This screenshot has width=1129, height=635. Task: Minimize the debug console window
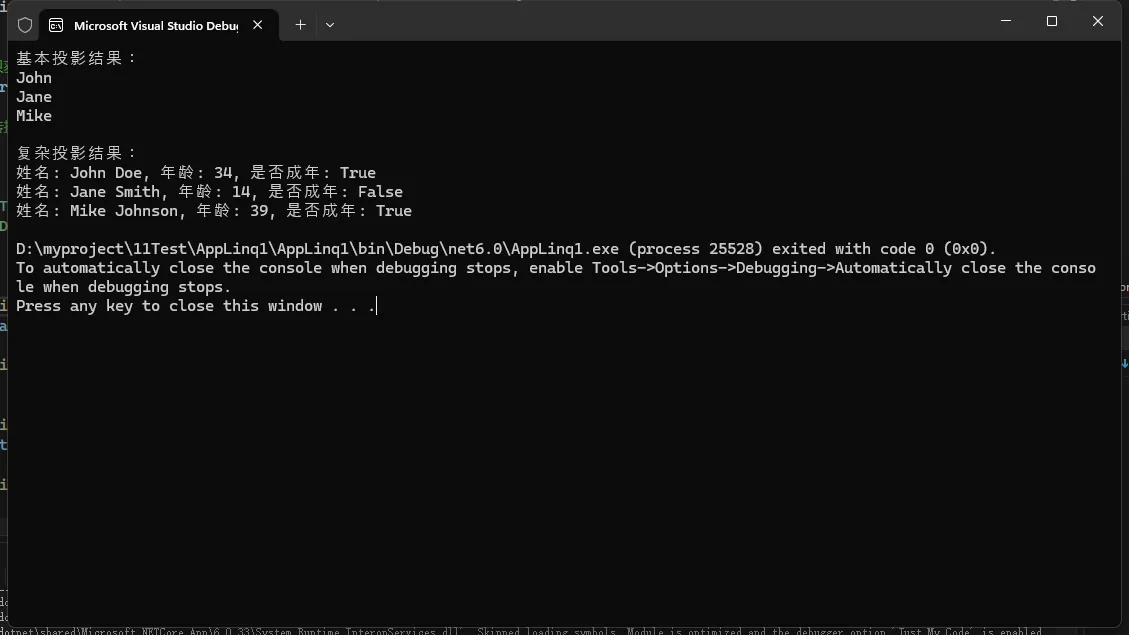pyautogui.click(x=1006, y=21)
